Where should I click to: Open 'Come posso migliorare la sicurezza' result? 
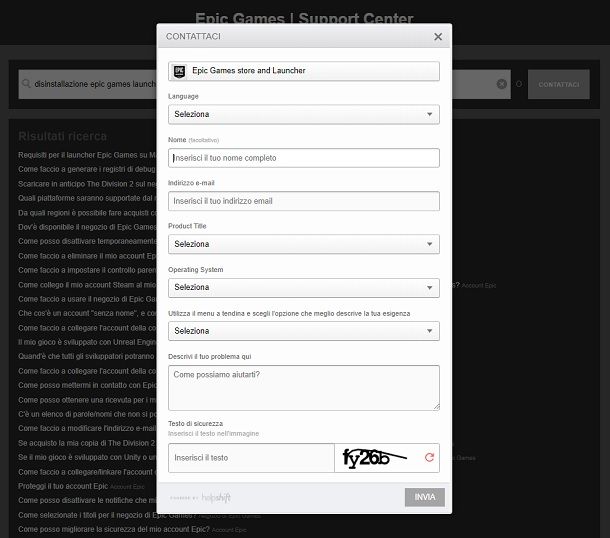pos(114,529)
